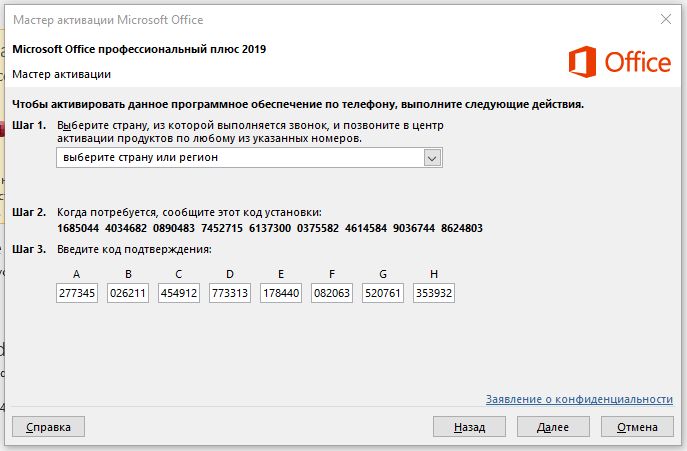Screen dimensions: 687x451
Task: Click confirmation code field A
Action: pos(77,294)
